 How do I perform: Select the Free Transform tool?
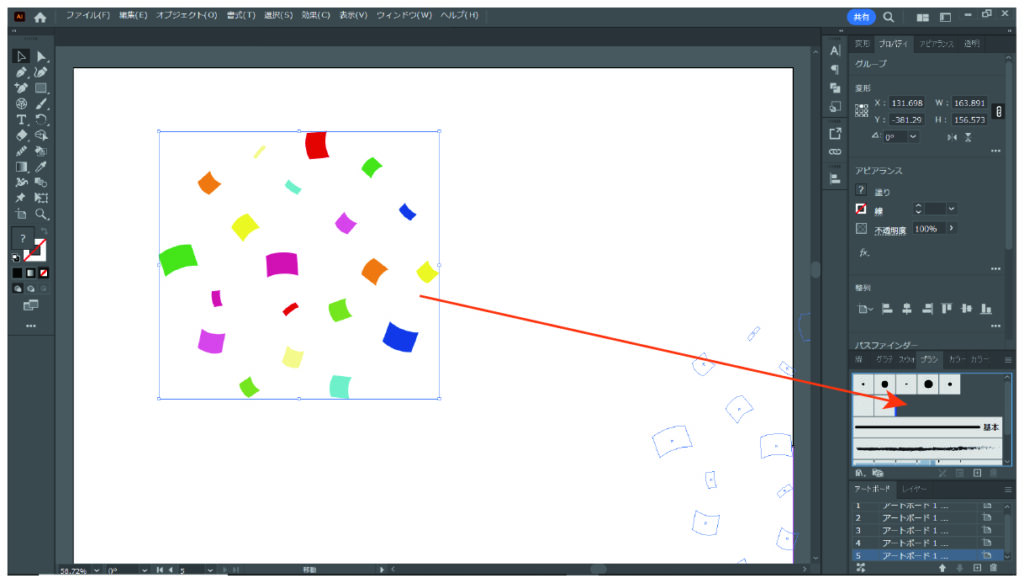(x=41, y=198)
